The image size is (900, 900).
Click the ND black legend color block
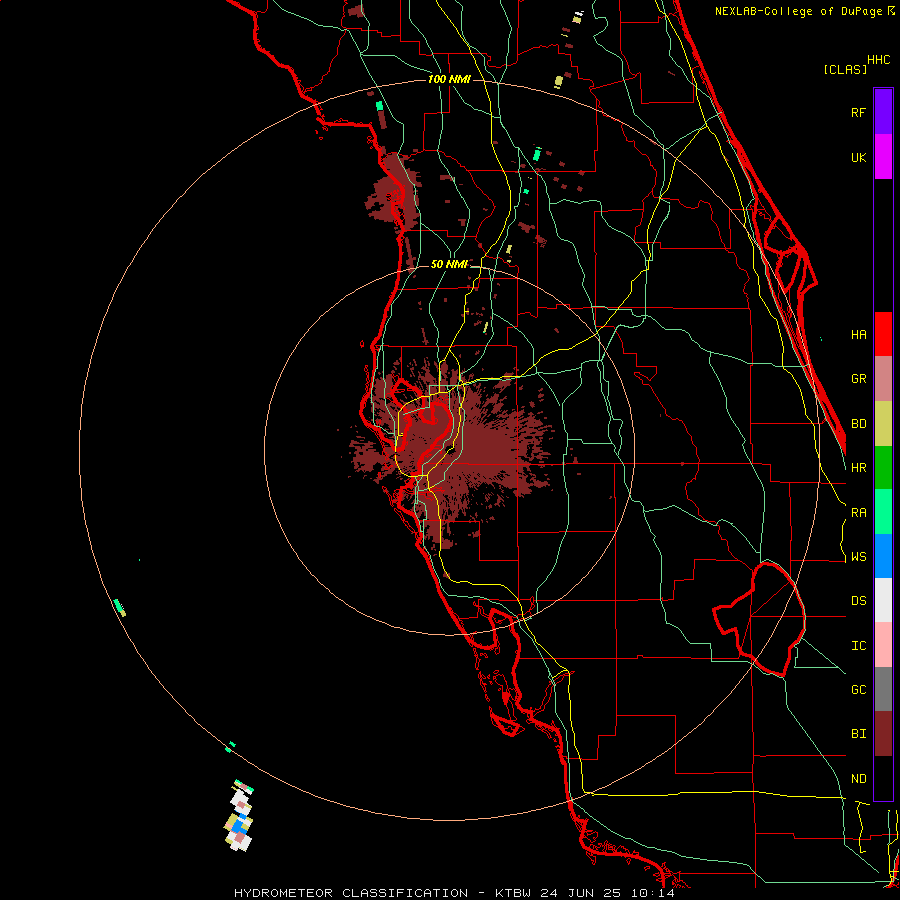(883, 778)
